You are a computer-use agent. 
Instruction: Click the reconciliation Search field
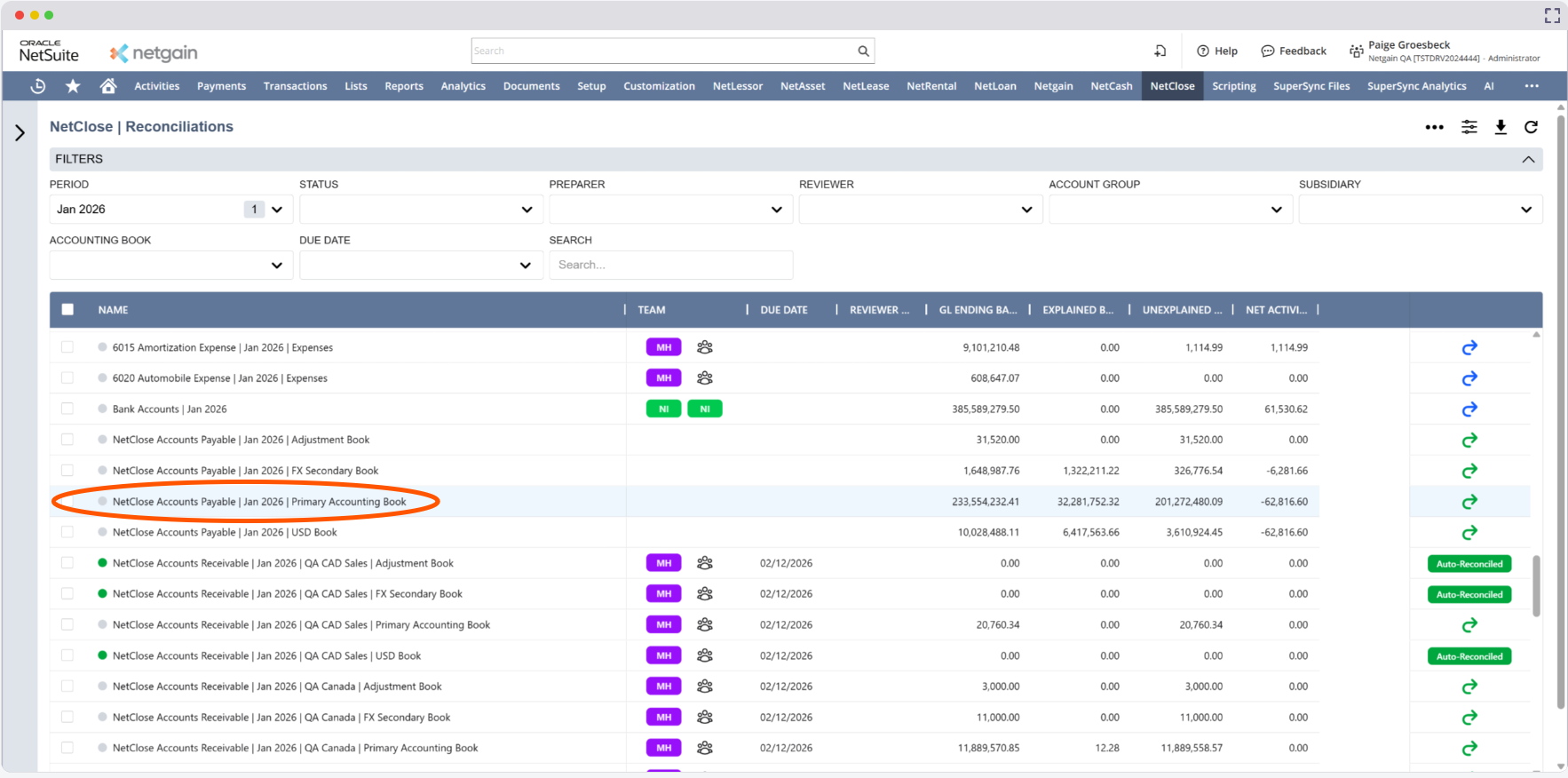coord(670,265)
